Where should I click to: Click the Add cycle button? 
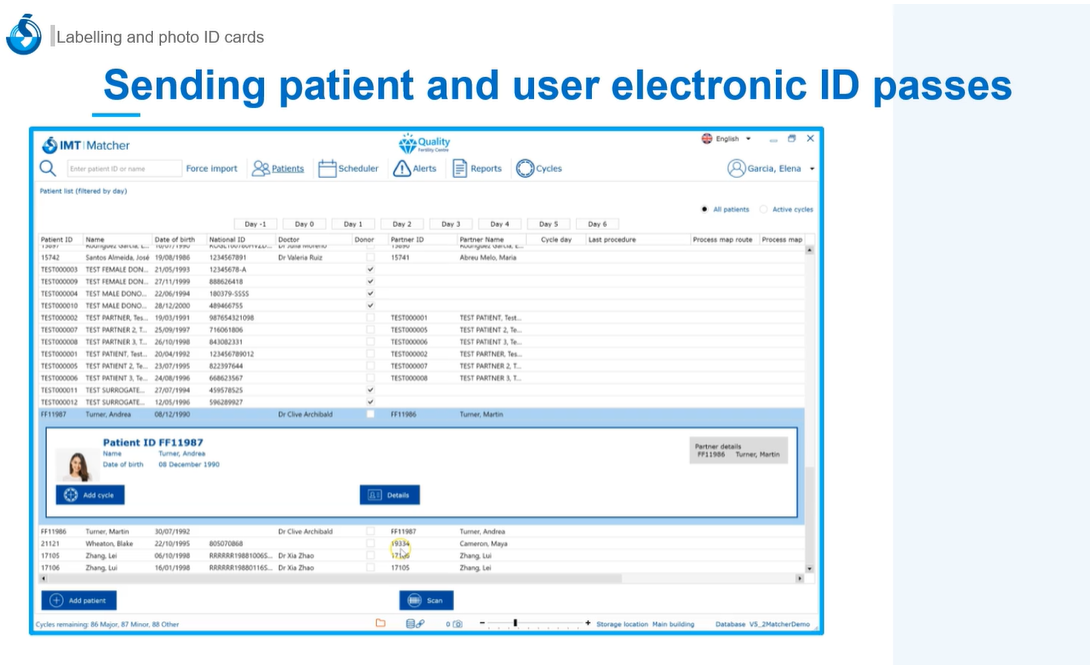tap(90, 495)
